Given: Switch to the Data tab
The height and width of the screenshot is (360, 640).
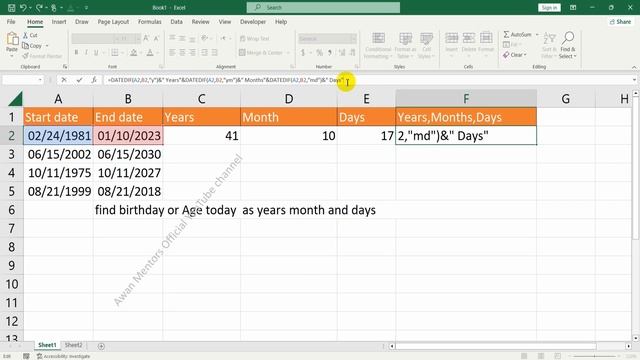Looking at the screenshot, I should pos(176,22).
